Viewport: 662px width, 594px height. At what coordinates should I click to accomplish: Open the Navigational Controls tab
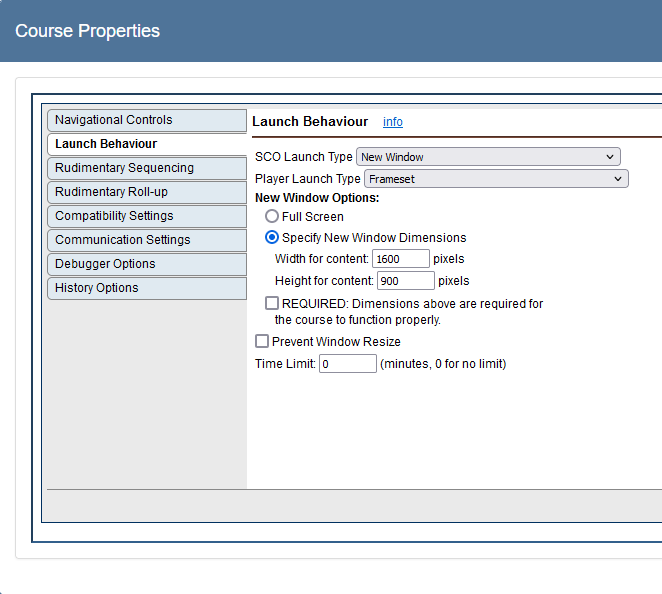pos(146,120)
